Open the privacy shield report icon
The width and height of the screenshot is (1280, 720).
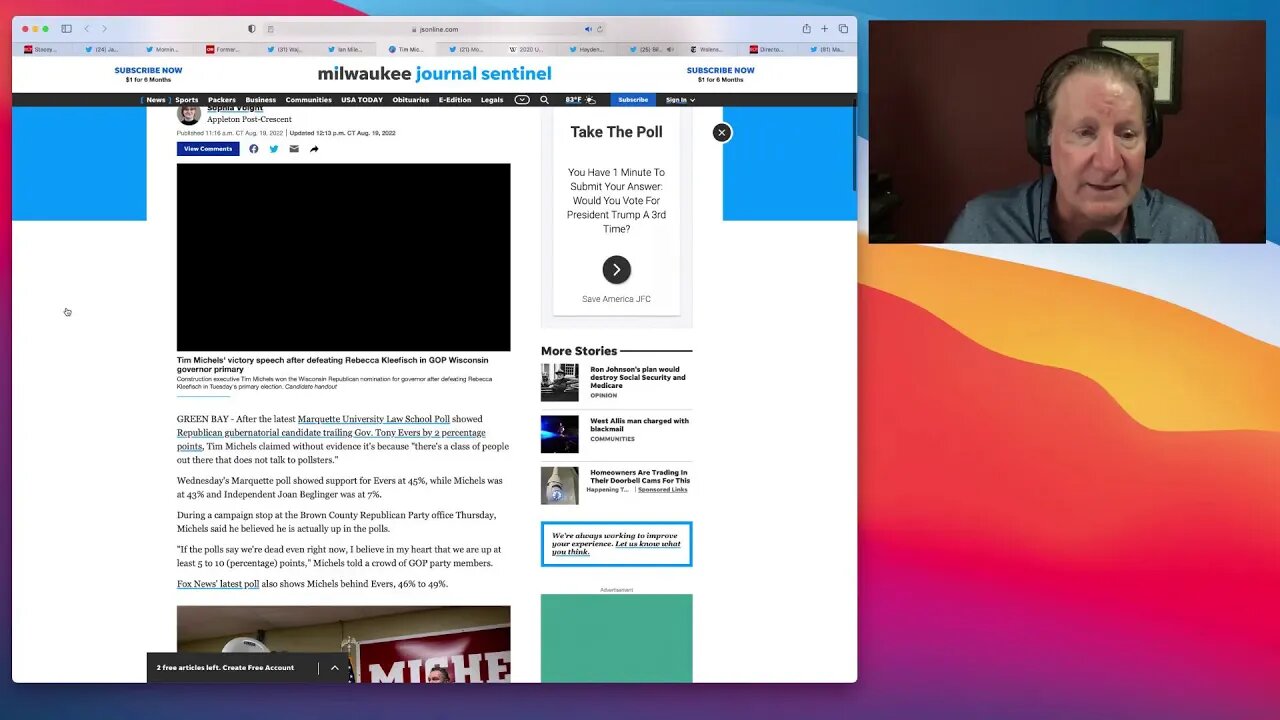[251, 29]
